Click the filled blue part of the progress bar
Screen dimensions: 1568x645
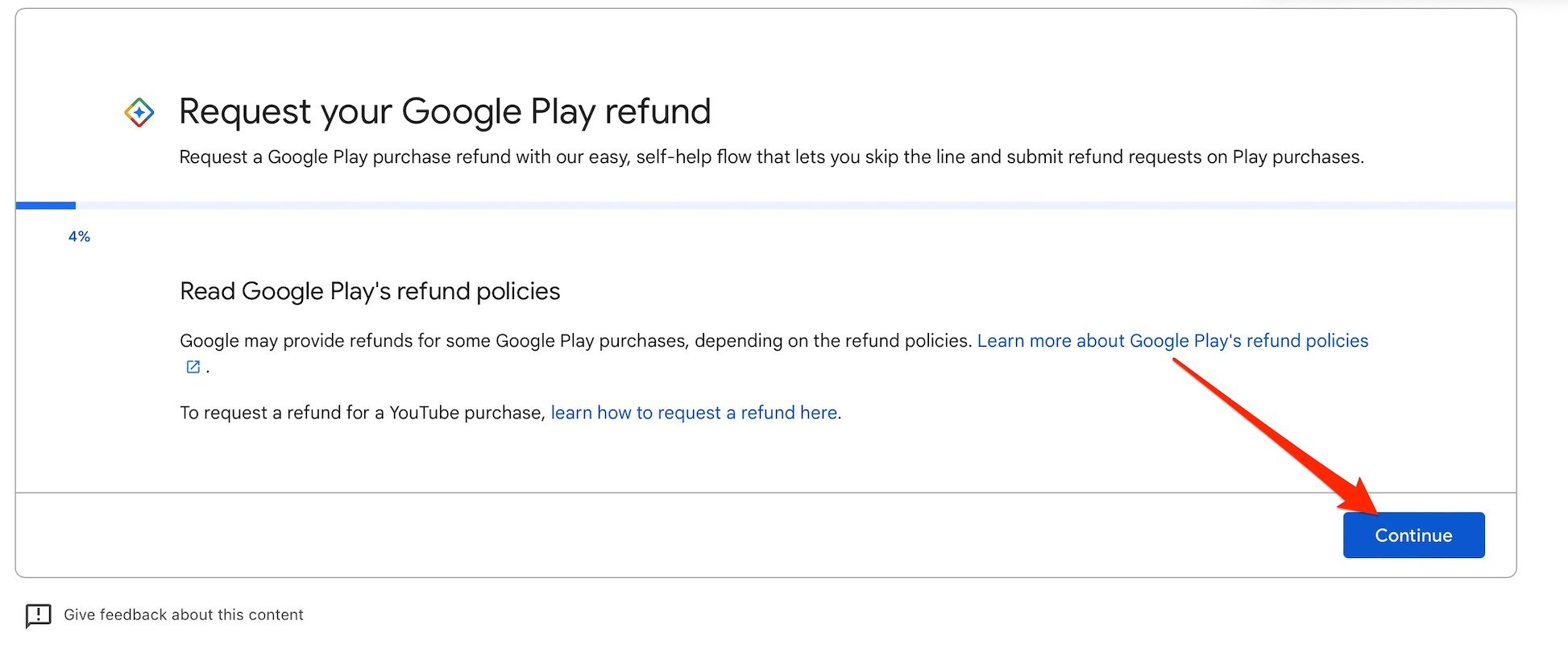pyautogui.click(x=46, y=206)
